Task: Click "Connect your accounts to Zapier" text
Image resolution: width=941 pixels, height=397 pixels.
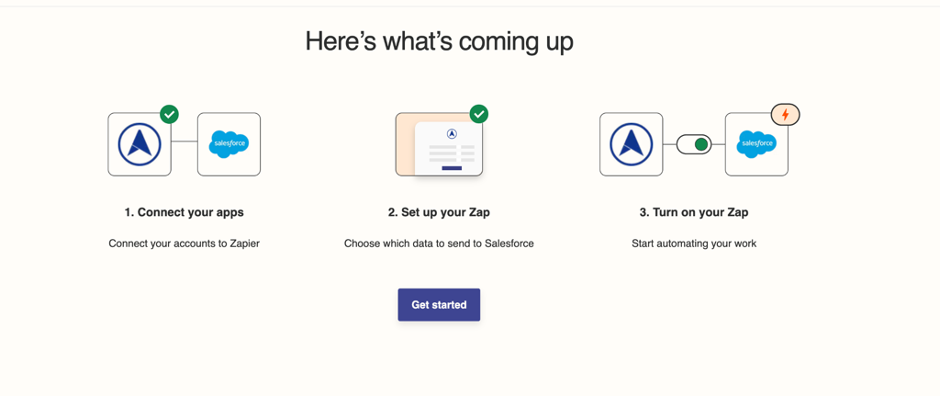Action: pos(184,244)
